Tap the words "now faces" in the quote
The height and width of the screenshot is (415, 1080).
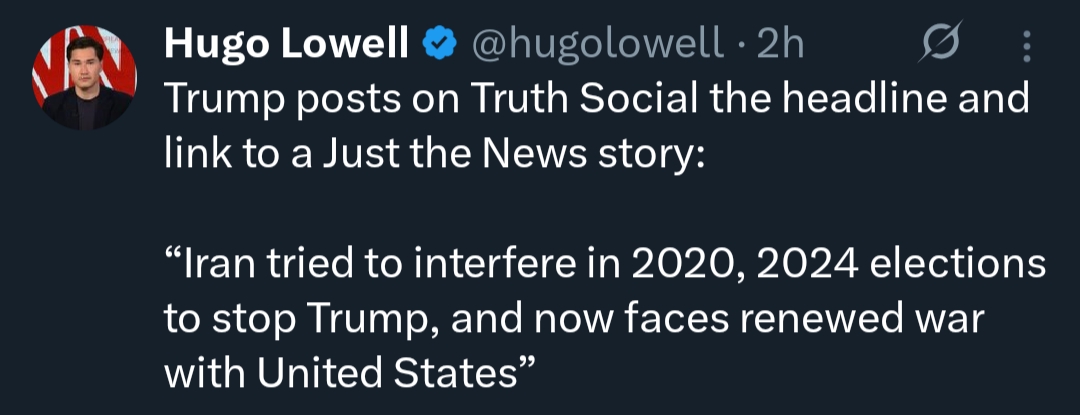[615, 320]
